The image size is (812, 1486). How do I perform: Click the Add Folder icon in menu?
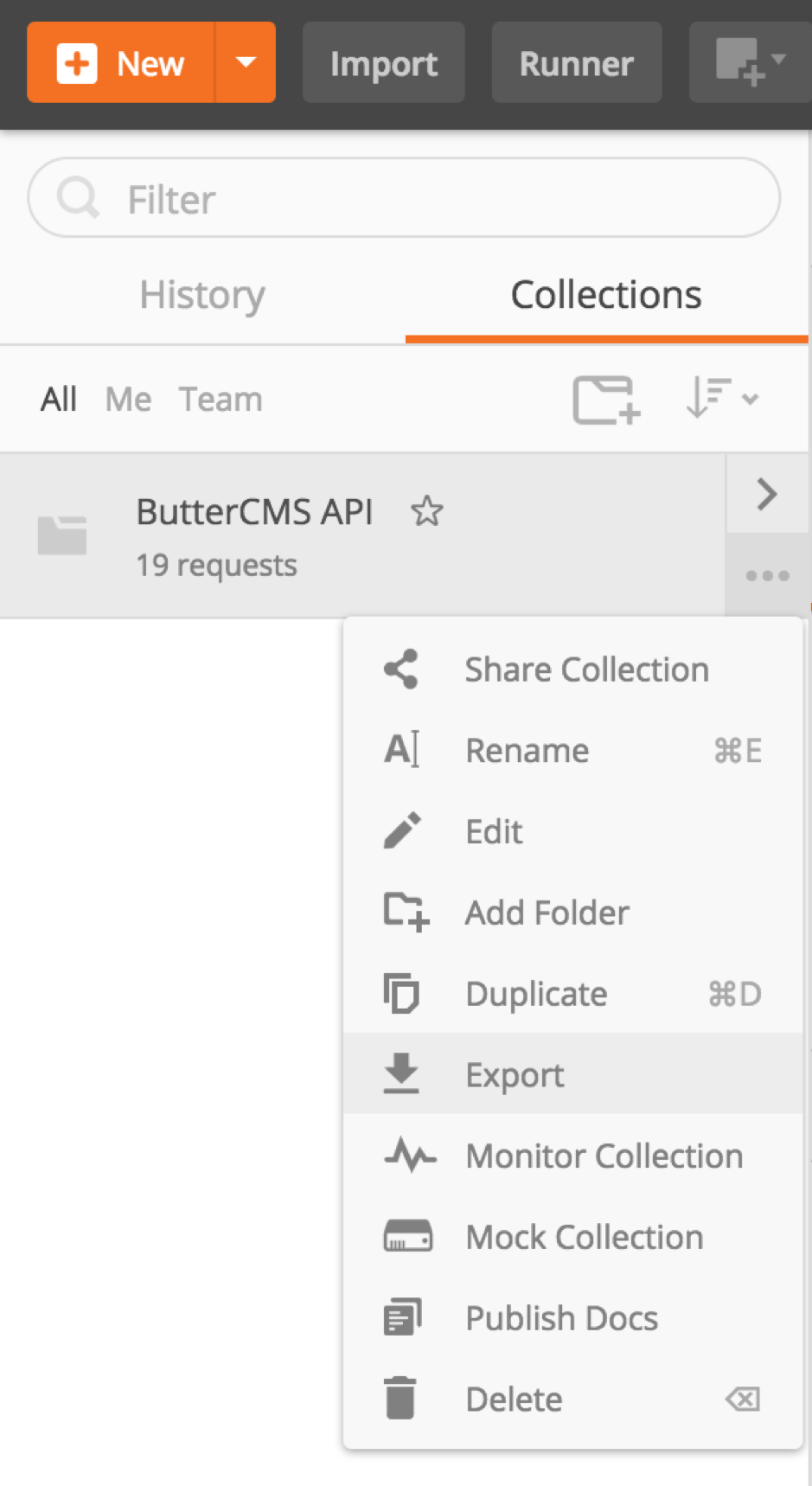[x=406, y=913]
